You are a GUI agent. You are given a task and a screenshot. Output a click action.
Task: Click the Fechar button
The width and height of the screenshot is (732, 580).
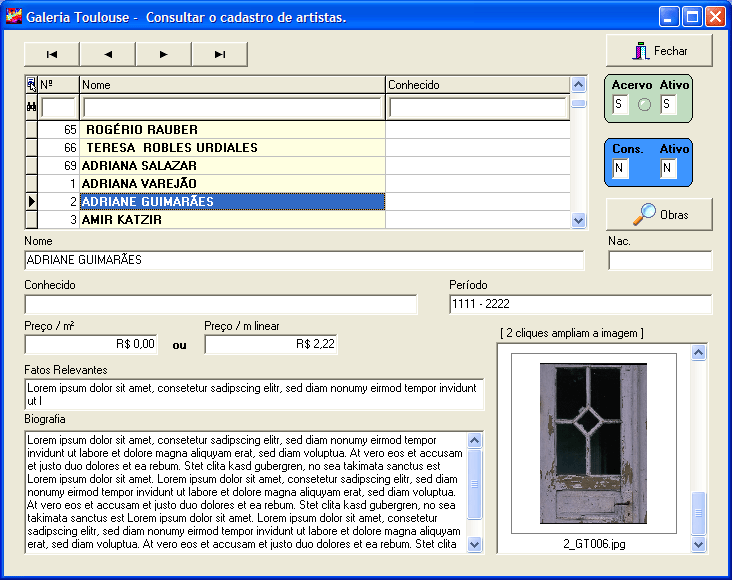659,50
